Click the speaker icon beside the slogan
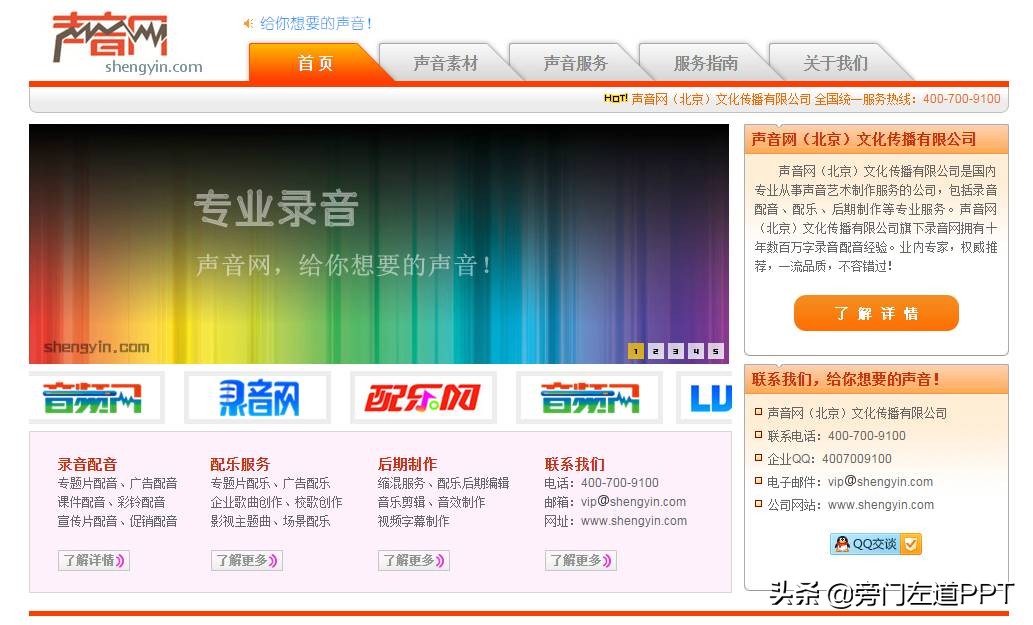The image size is (1033, 625). click(x=248, y=24)
